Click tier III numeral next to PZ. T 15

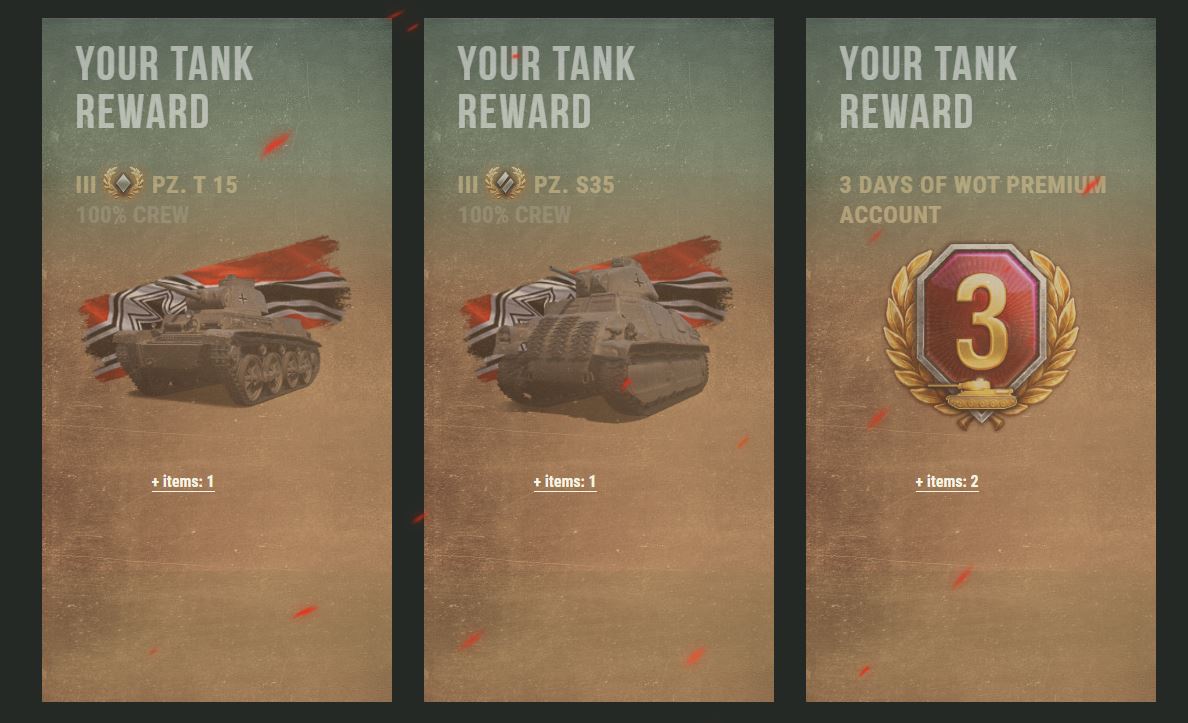pyautogui.click(x=86, y=185)
